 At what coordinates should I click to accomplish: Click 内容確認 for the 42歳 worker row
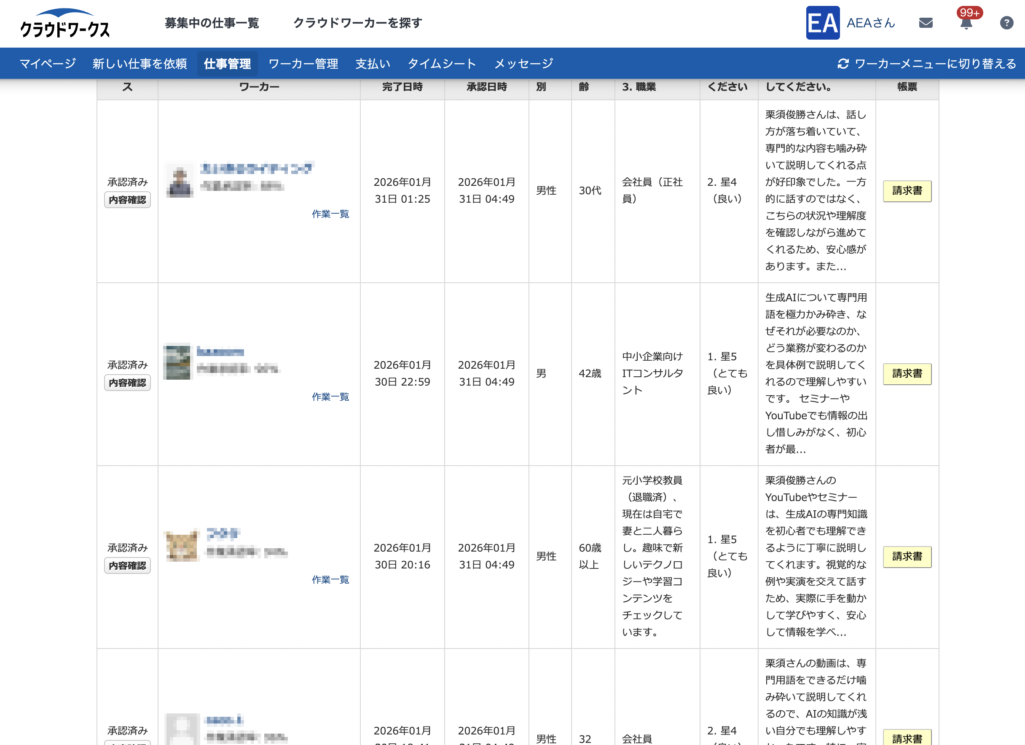click(127, 383)
